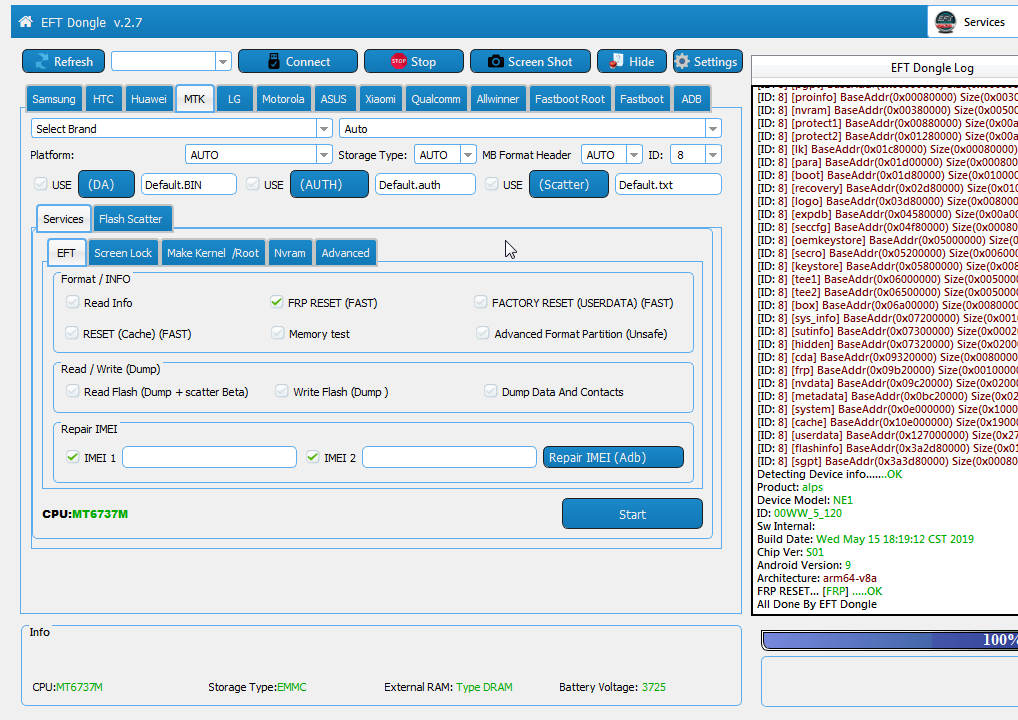Uncheck the FRP RESET (FAST) checkbox
Viewport: 1018px width, 720px height.
point(277,302)
